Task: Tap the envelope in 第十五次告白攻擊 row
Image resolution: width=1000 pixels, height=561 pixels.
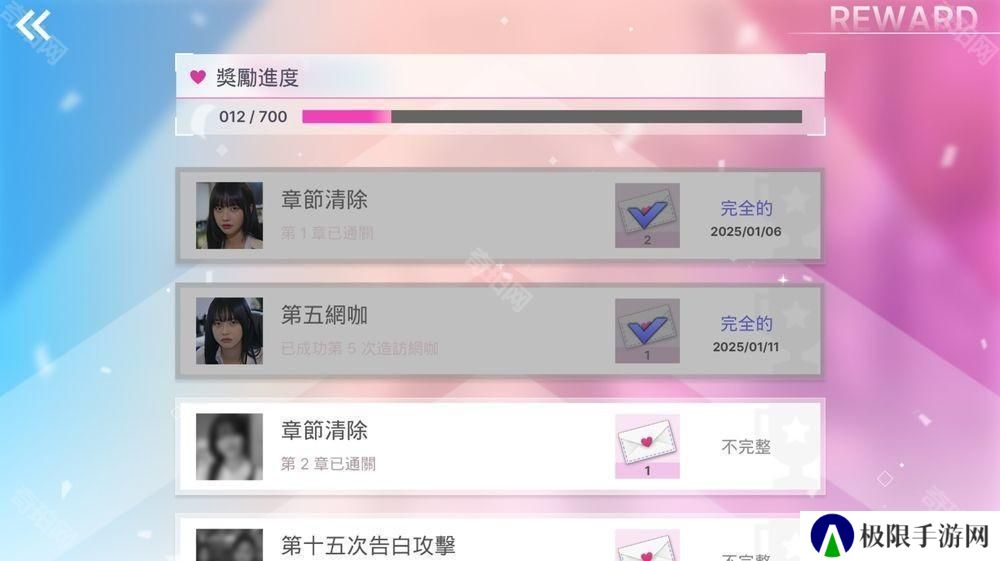Action: point(647,546)
